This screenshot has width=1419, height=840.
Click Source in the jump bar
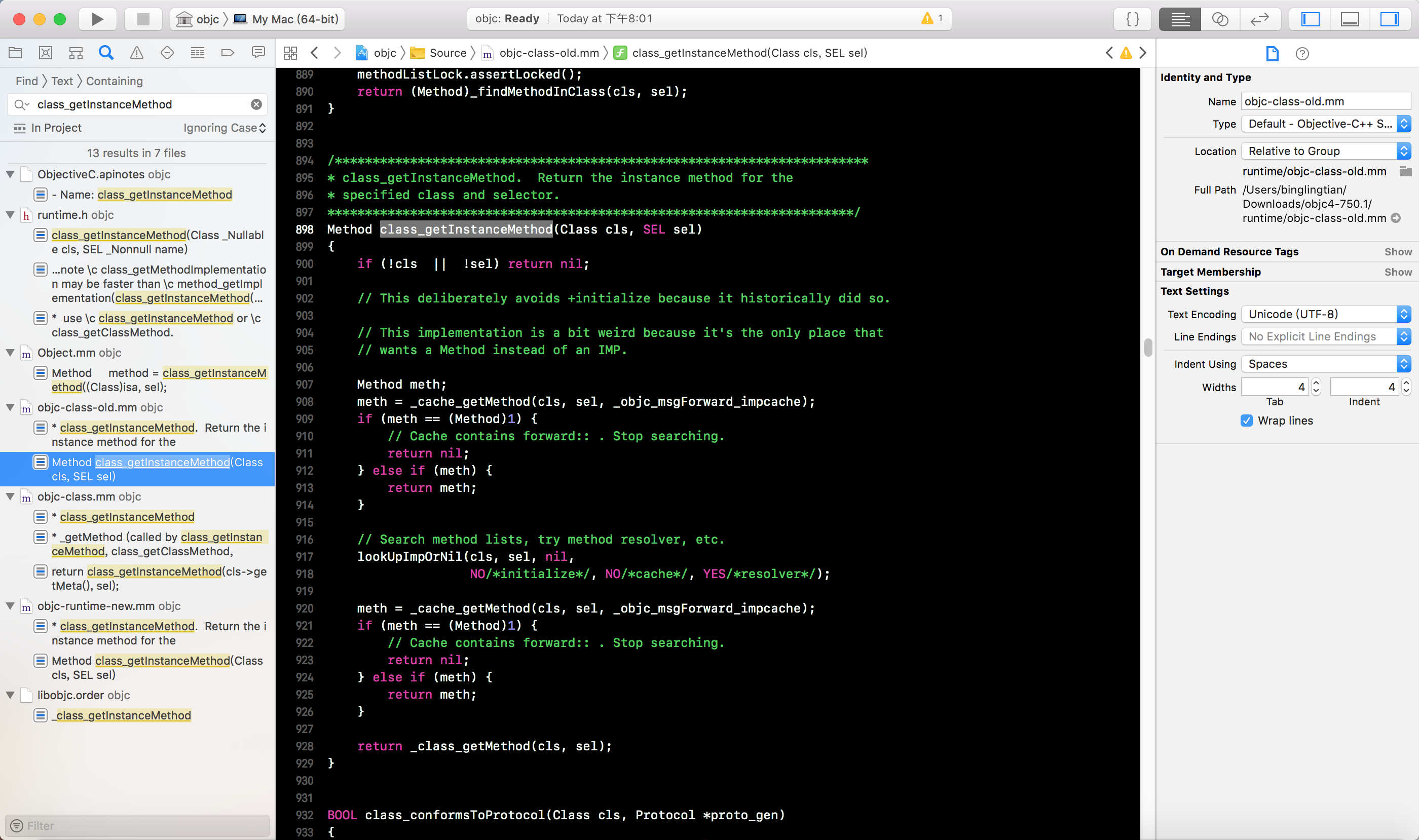[x=447, y=53]
